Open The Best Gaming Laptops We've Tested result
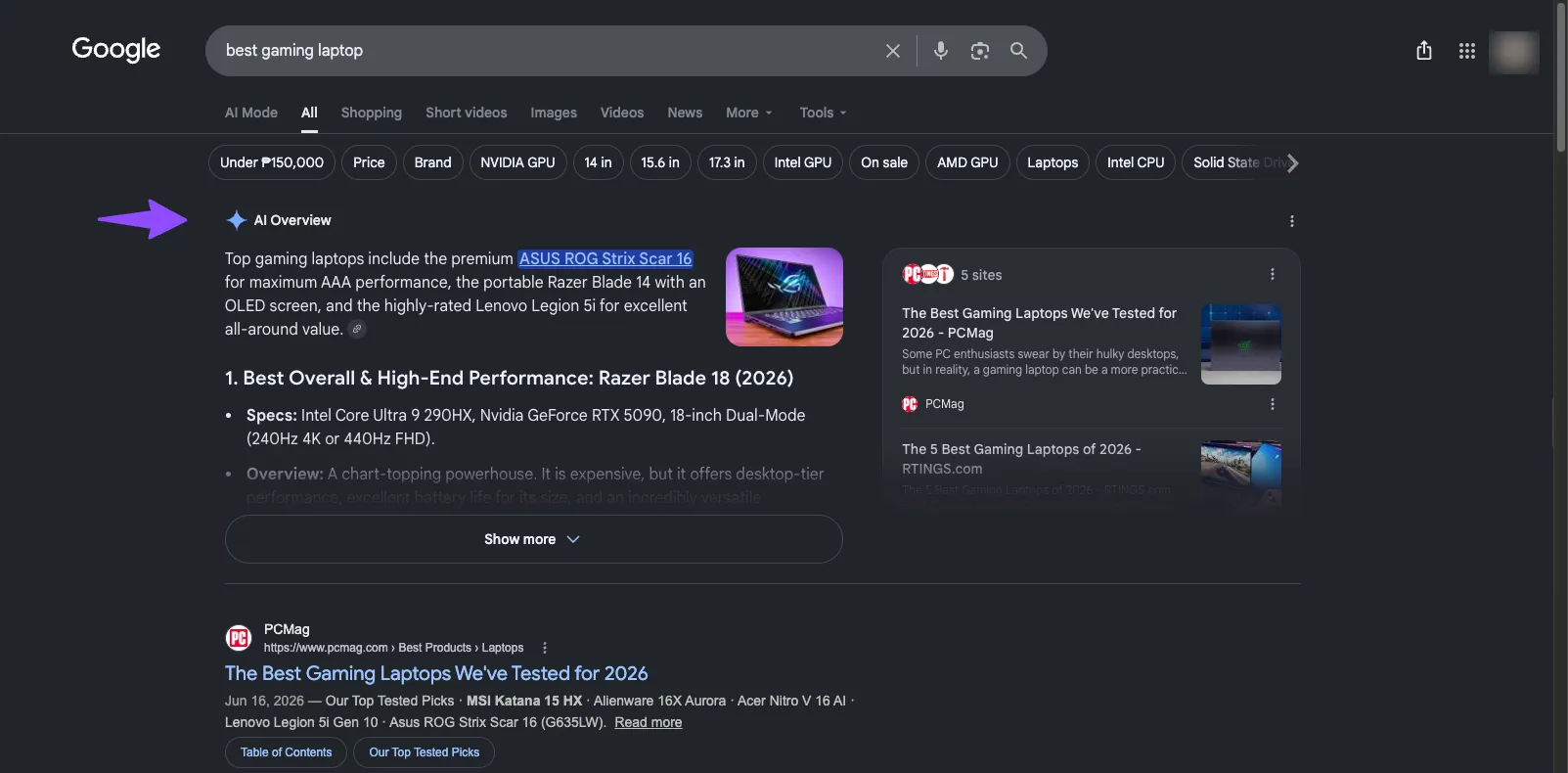Screen dimensions: 1568x773 tap(436, 673)
